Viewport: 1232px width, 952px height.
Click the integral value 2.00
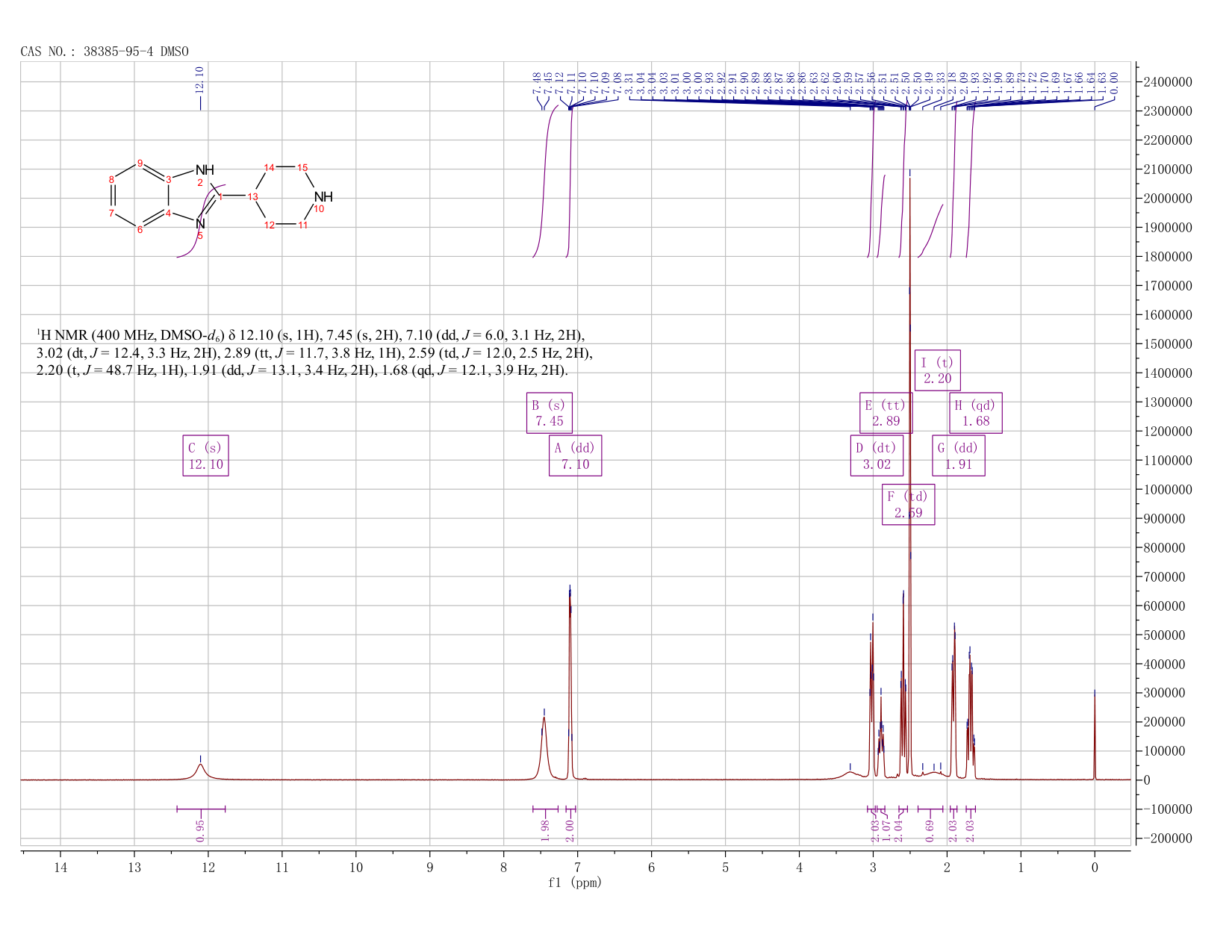coord(570,830)
